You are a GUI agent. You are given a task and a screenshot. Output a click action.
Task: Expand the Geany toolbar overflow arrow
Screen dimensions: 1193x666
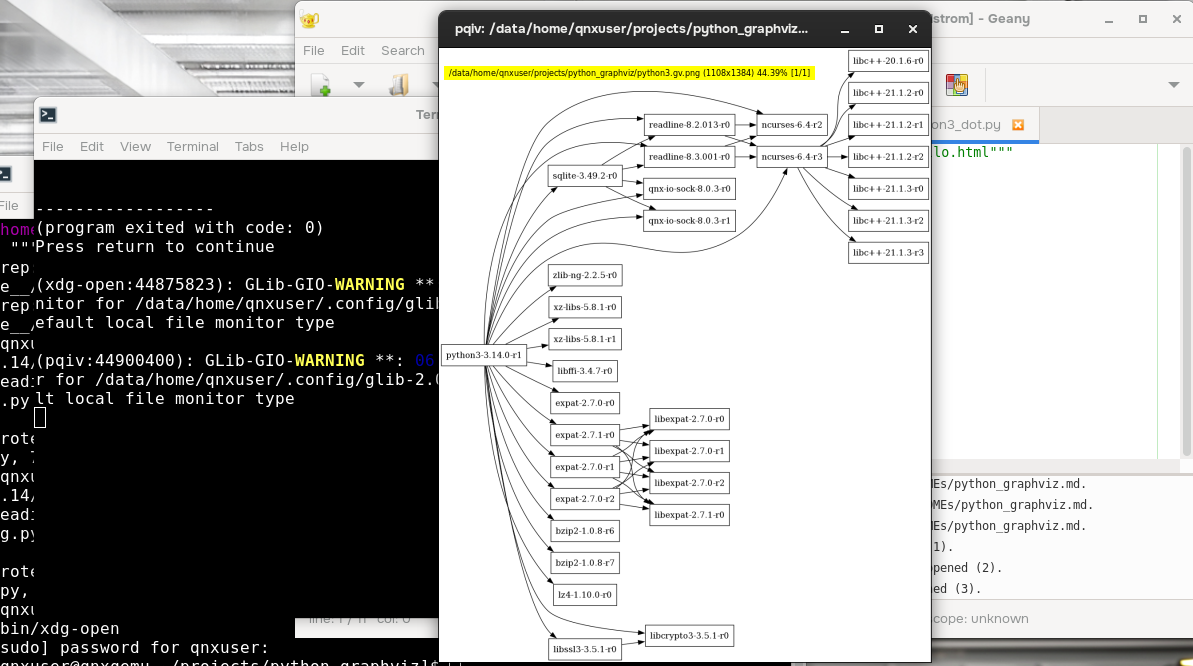(1174, 85)
